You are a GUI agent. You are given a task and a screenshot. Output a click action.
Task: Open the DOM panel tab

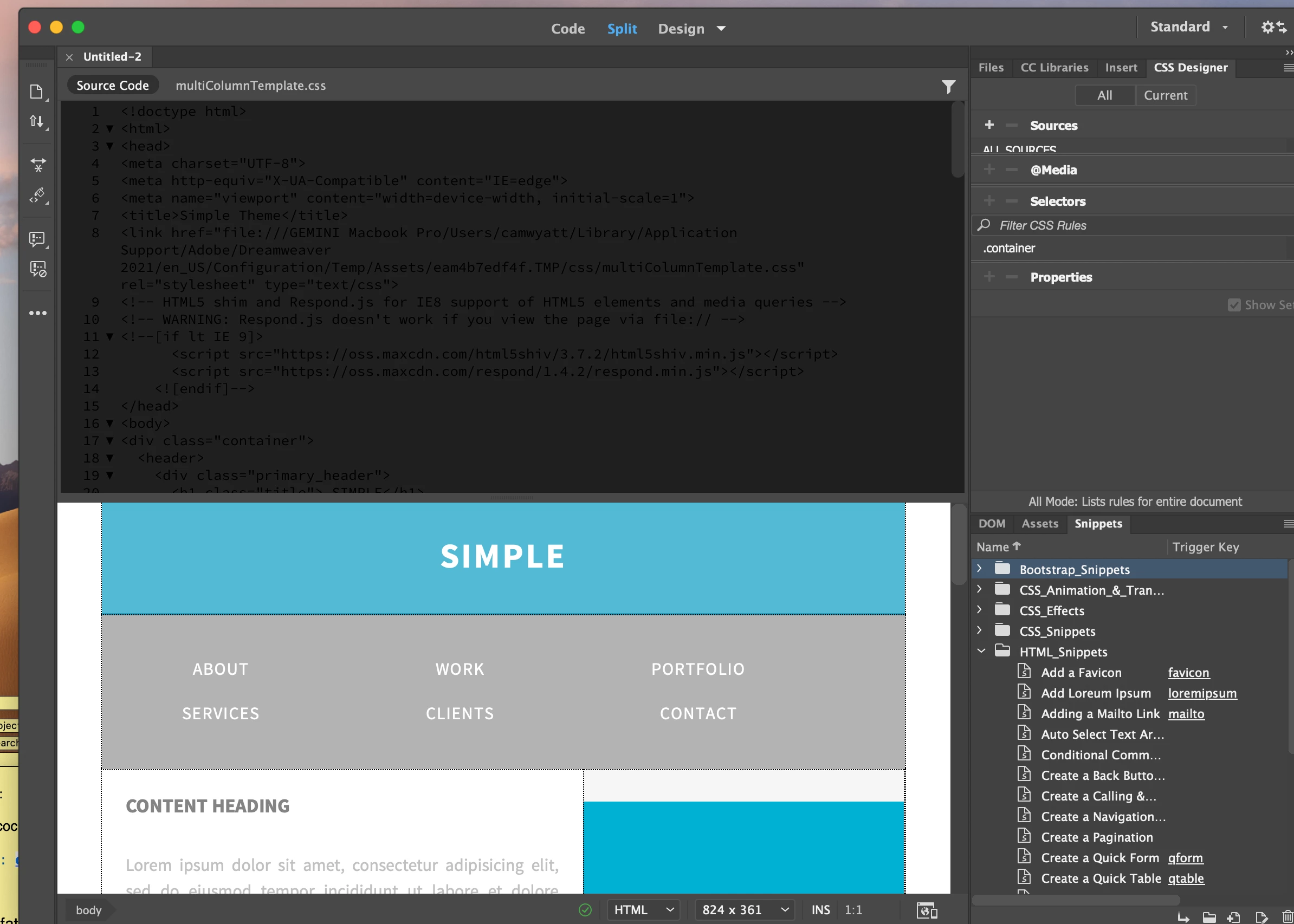click(x=991, y=523)
